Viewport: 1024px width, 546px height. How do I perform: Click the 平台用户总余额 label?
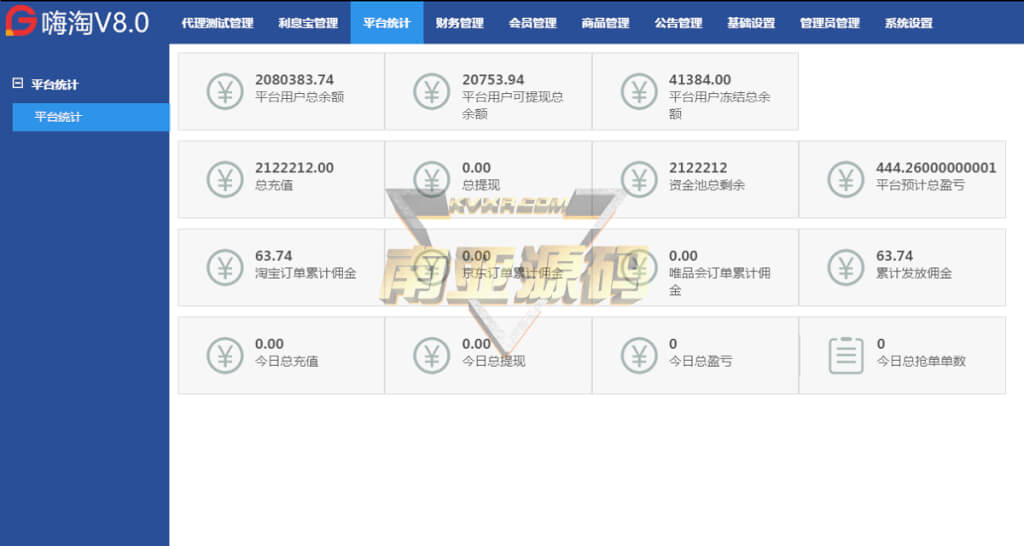pyautogui.click(x=299, y=97)
